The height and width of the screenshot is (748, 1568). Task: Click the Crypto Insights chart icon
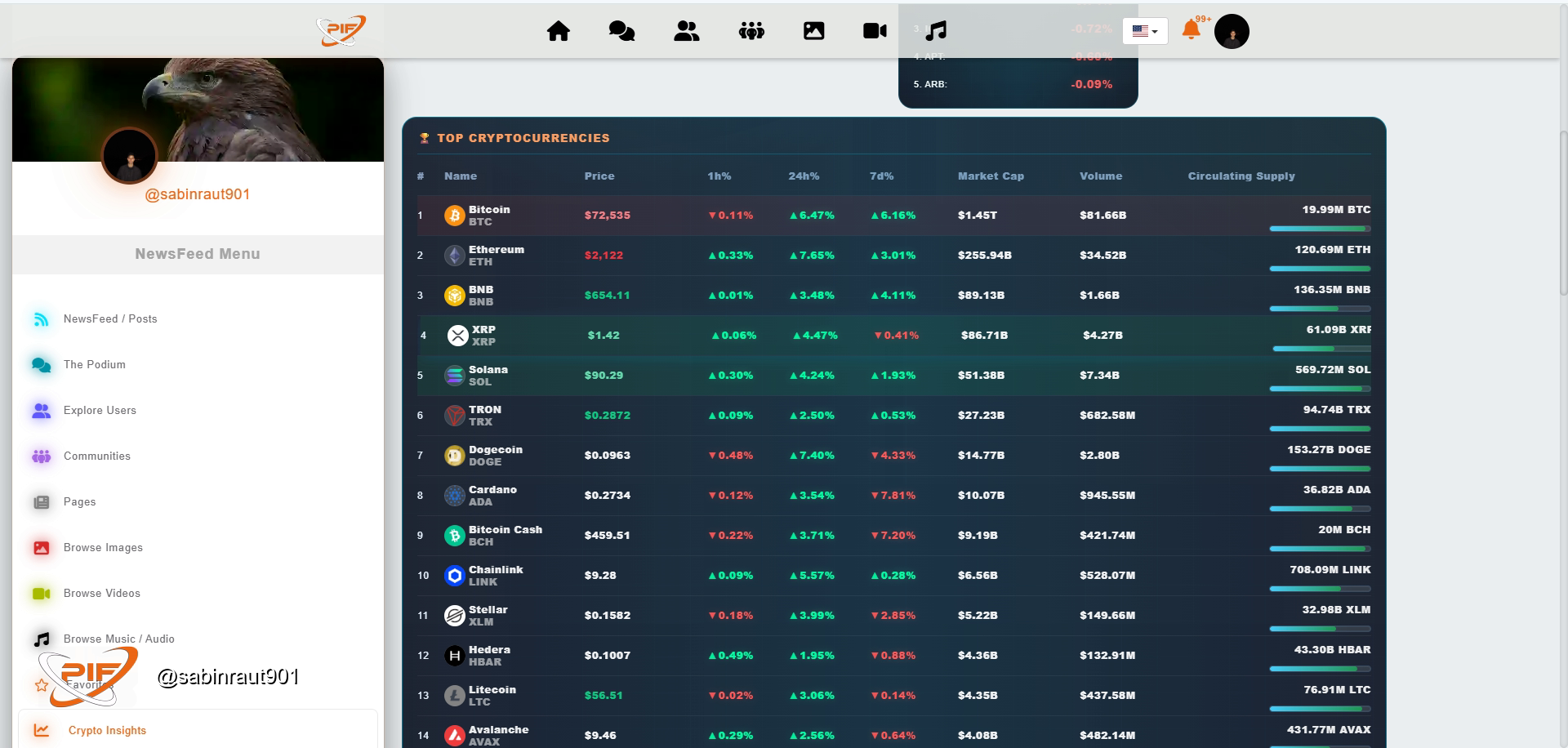point(42,731)
